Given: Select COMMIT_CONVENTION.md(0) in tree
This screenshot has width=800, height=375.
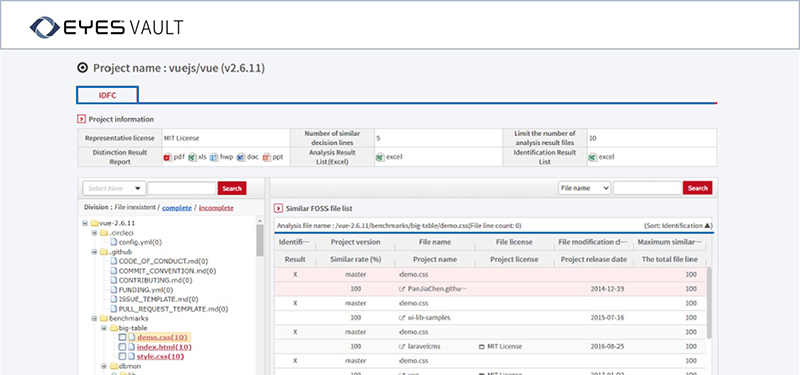Looking at the screenshot, I should pos(167,271).
